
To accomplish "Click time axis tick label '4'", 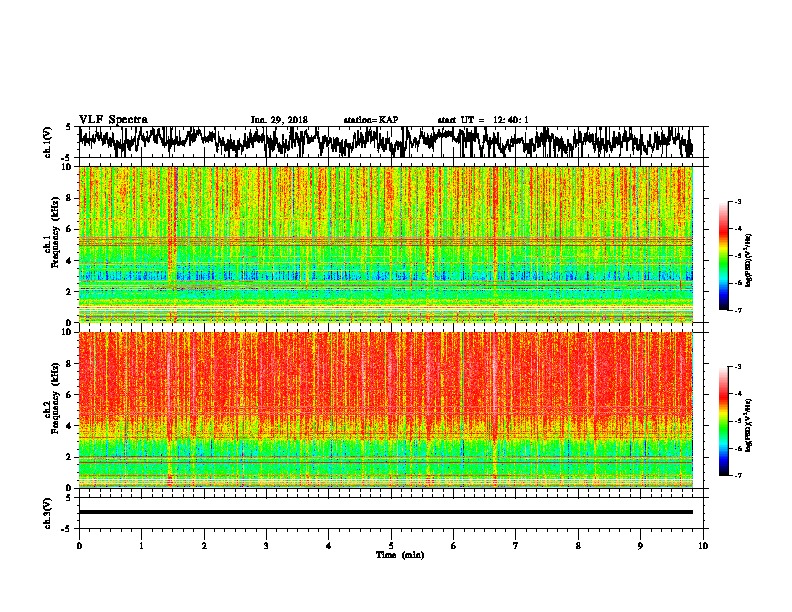I will point(329,546).
